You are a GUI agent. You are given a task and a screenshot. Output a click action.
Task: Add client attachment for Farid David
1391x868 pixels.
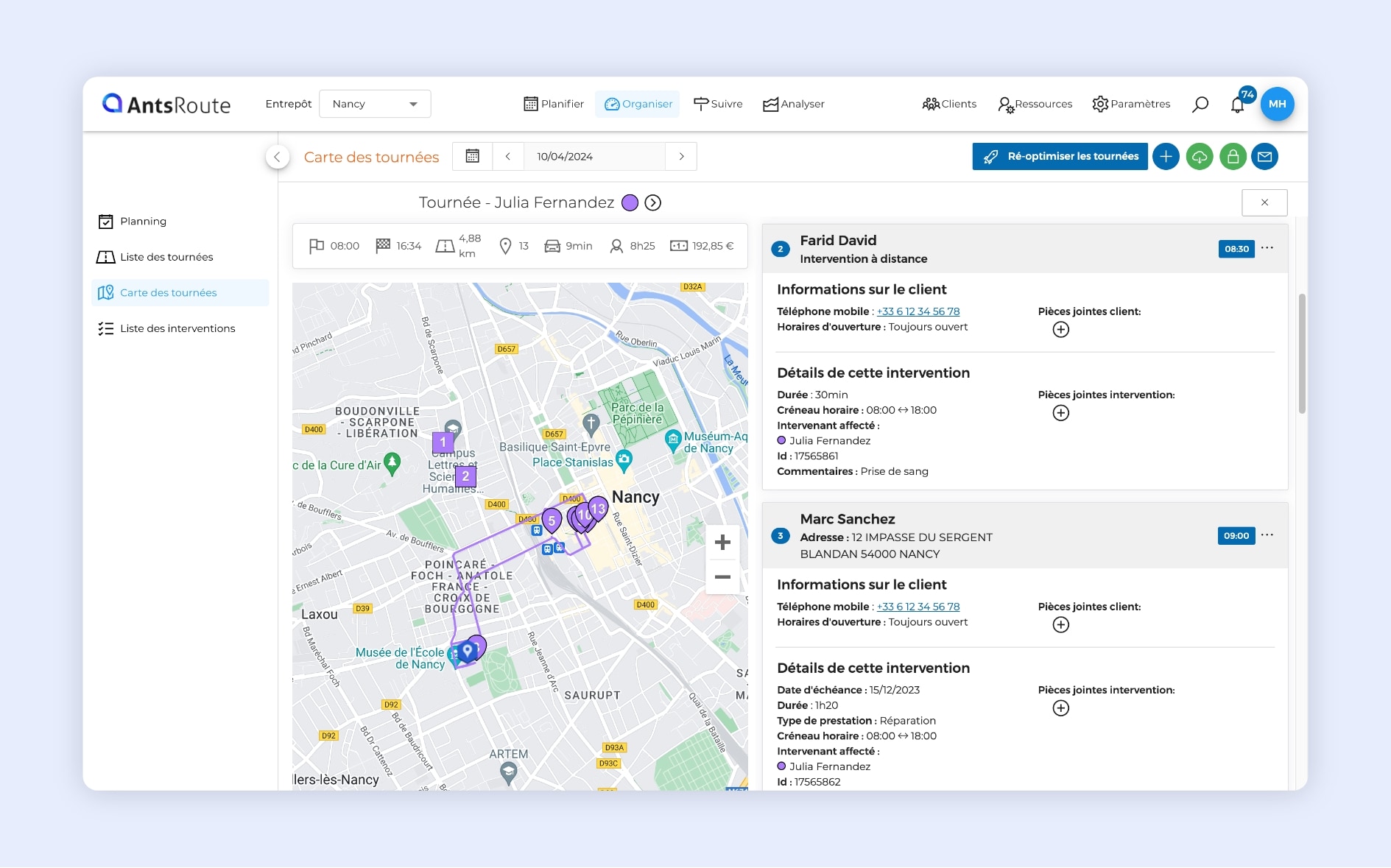[1060, 330]
